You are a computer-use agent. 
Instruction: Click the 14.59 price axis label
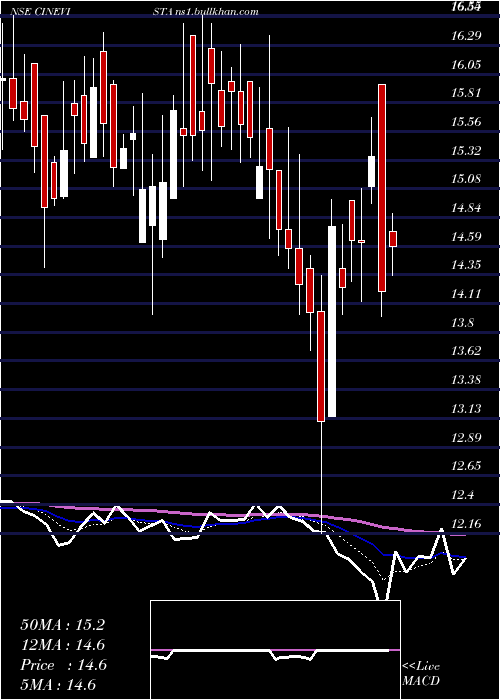click(x=466, y=237)
